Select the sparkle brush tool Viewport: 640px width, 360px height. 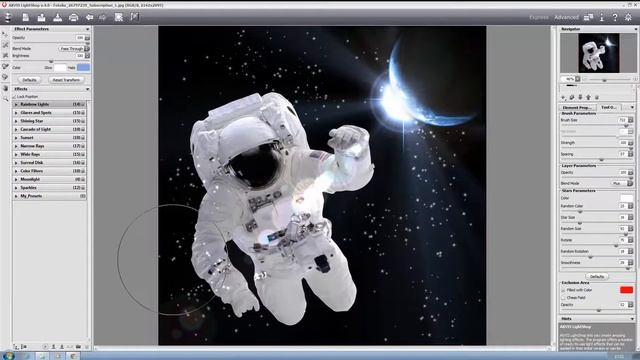tap(5, 45)
